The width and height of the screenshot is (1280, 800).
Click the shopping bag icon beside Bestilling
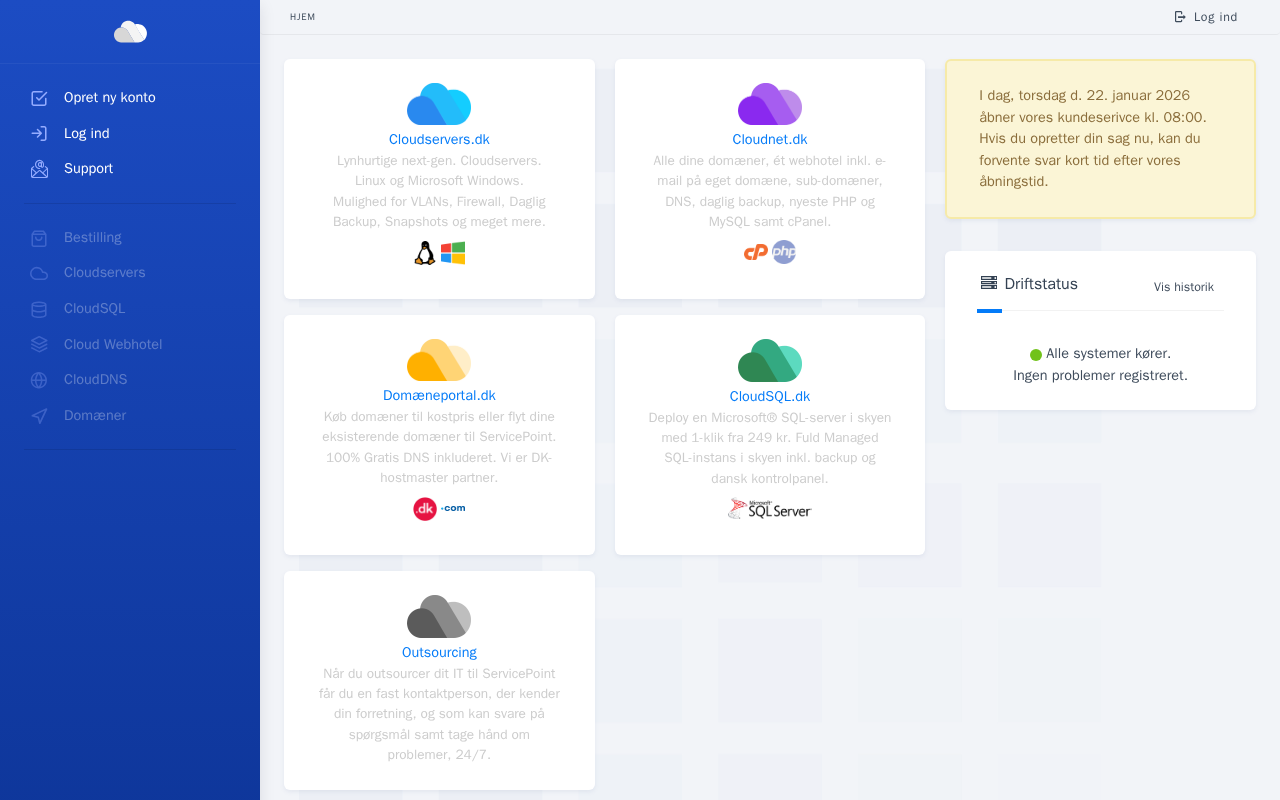(39, 238)
